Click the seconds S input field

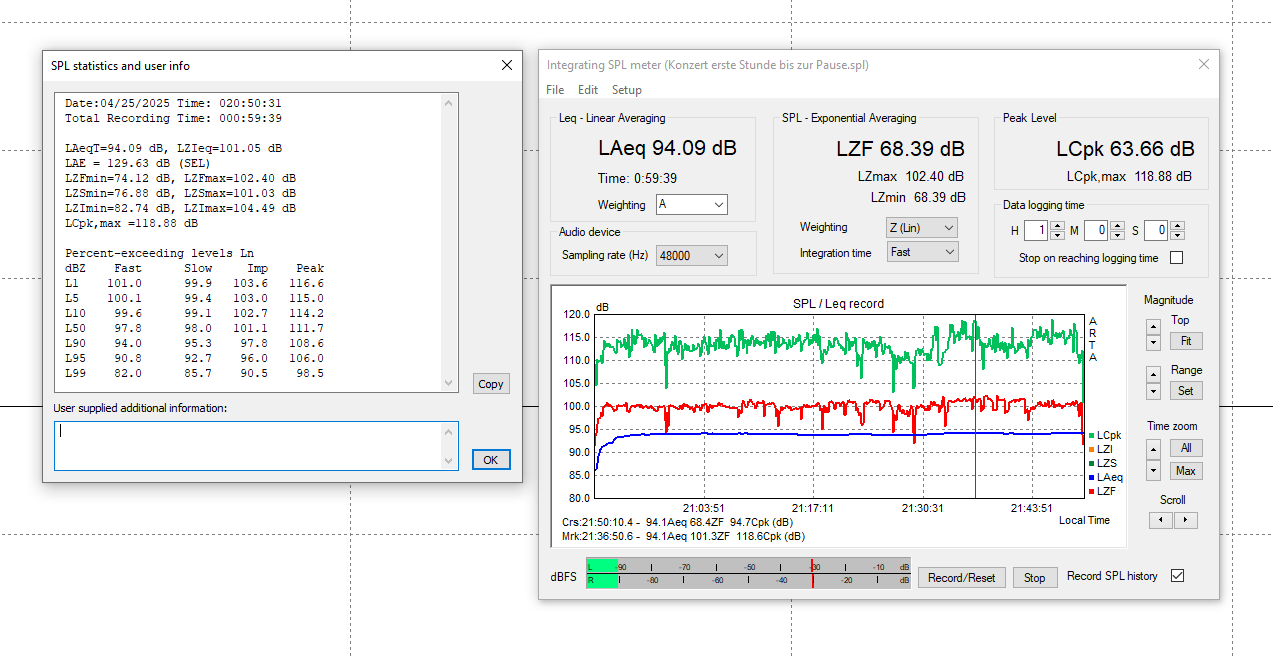click(1157, 231)
